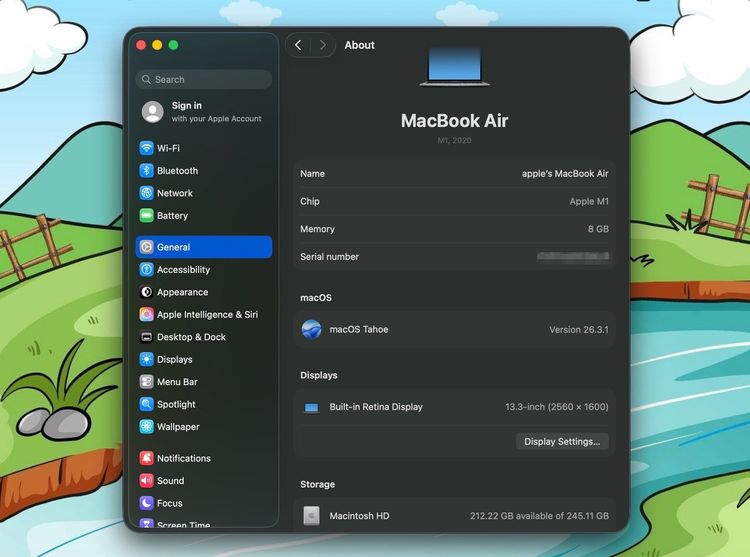Viewport: 750px width, 557px height.
Task: Click the Displays sidebar icon
Action: click(146, 359)
